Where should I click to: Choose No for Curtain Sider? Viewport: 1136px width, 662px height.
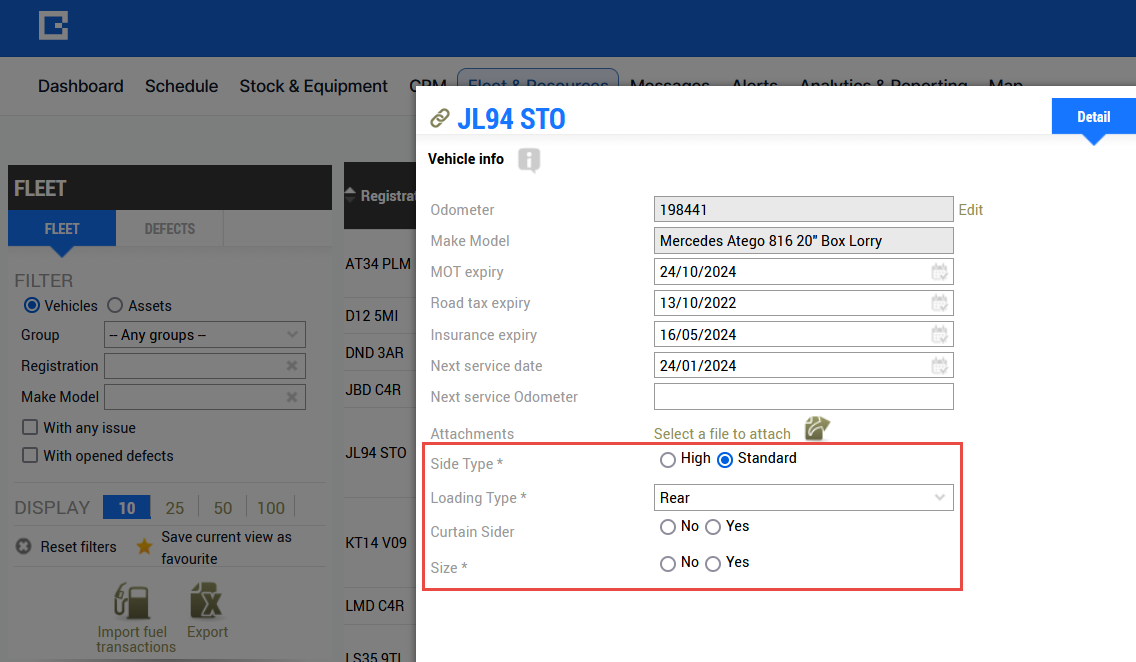click(668, 527)
